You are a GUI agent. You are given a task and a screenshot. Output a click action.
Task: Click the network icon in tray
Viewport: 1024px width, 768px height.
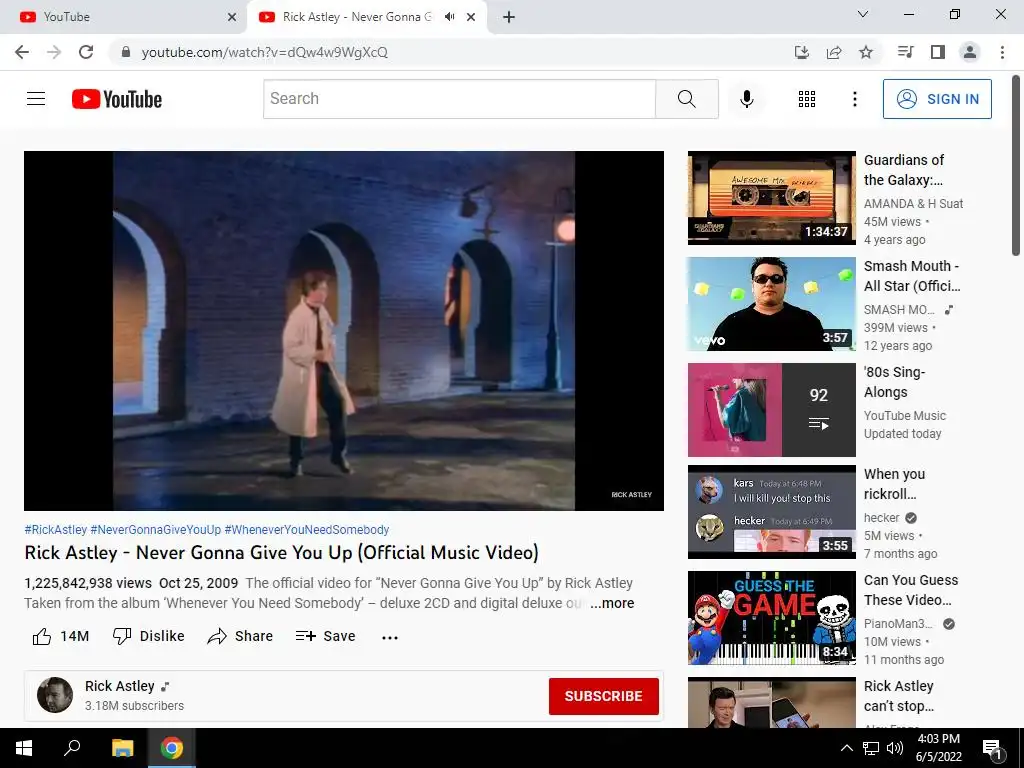click(x=871, y=748)
